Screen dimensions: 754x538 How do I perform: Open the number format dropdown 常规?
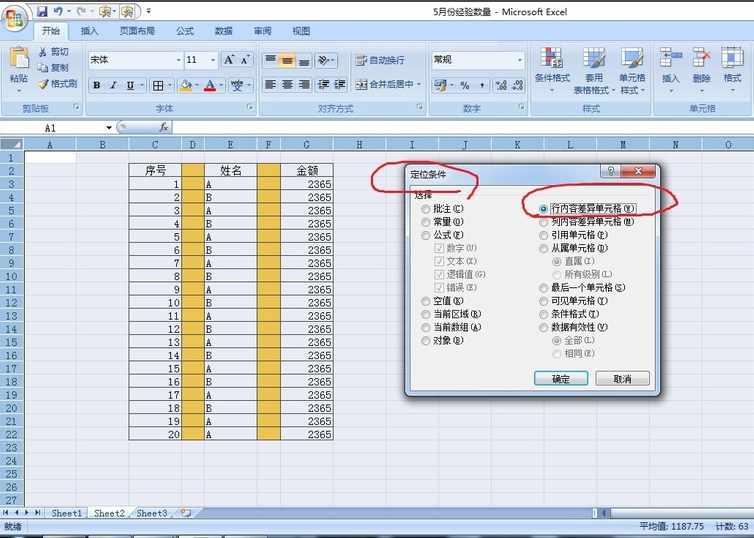pos(519,60)
